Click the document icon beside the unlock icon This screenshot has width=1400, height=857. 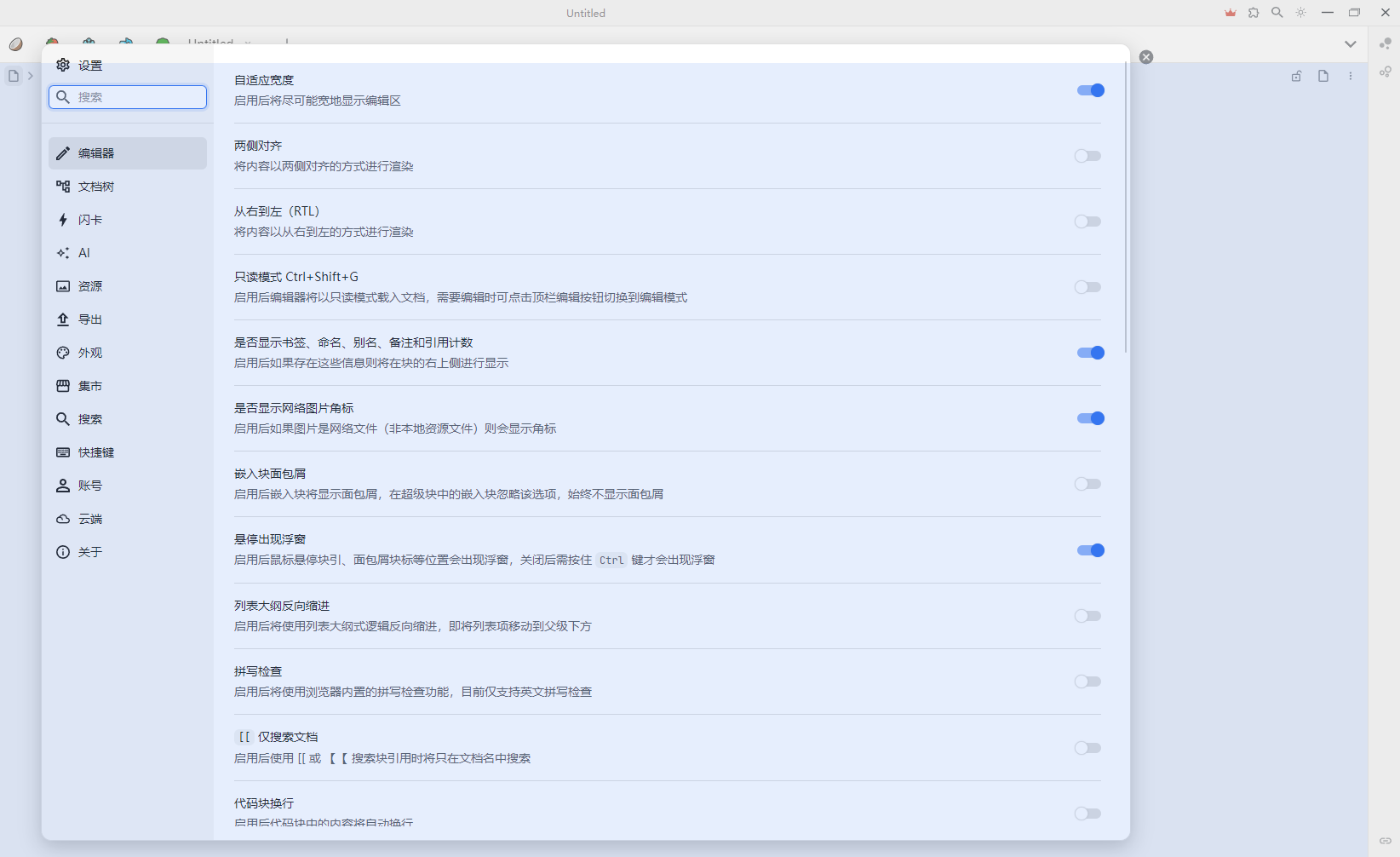coord(1323,76)
